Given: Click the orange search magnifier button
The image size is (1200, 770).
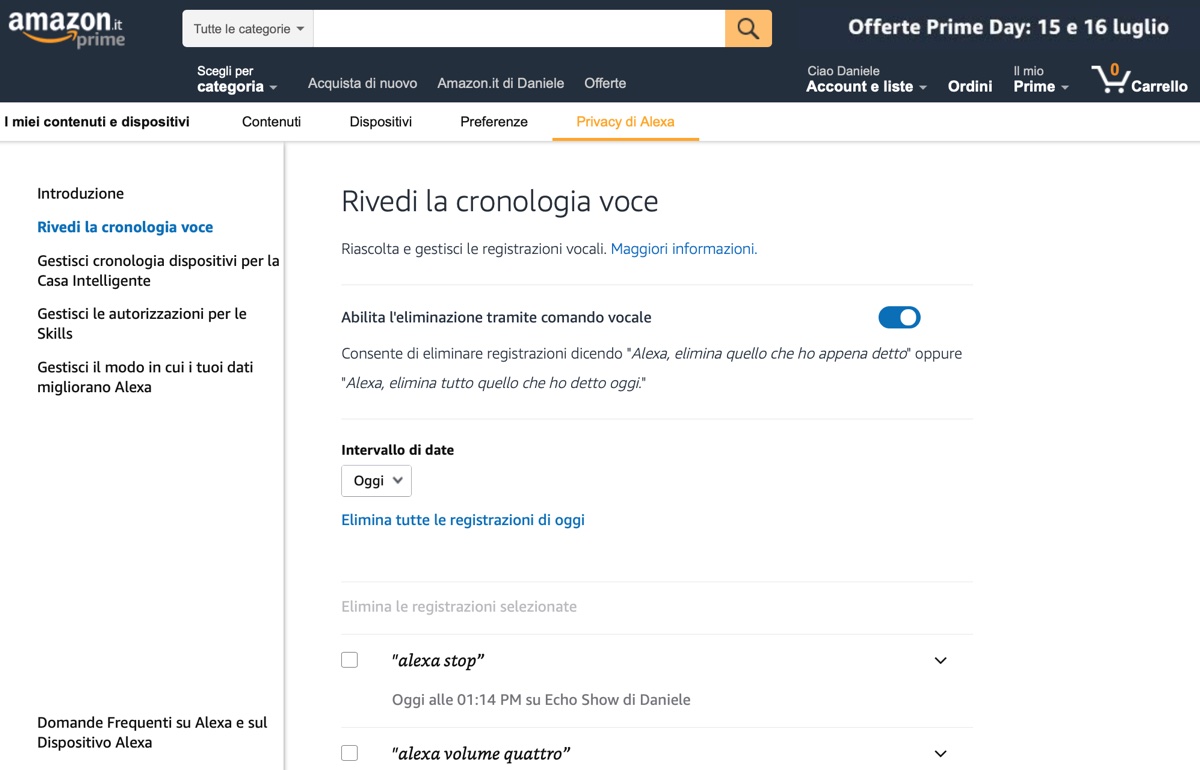Looking at the screenshot, I should click(748, 29).
